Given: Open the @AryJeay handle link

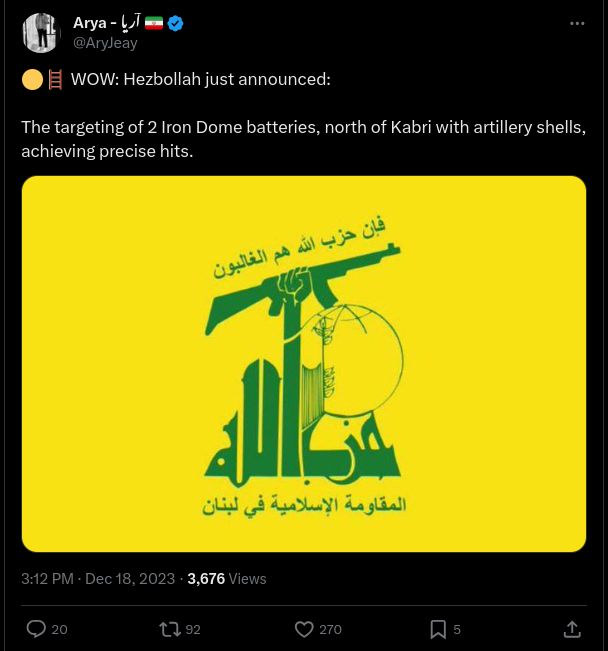Looking at the screenshot, I should coord(105,42).
